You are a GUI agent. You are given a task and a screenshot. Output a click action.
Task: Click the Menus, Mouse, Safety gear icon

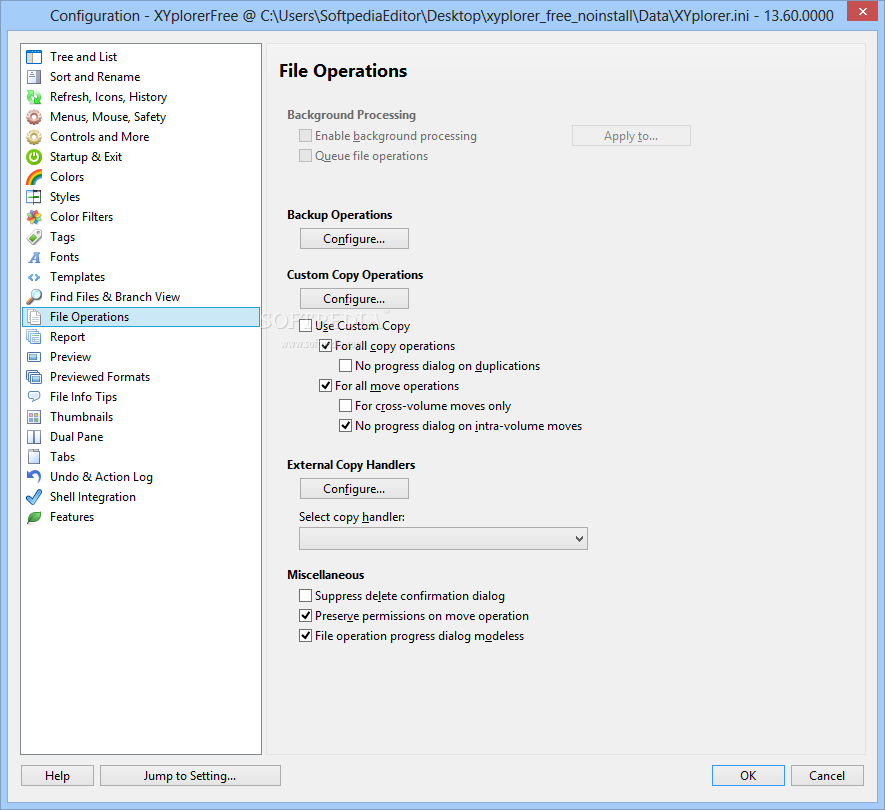click(x=34, y=117)
